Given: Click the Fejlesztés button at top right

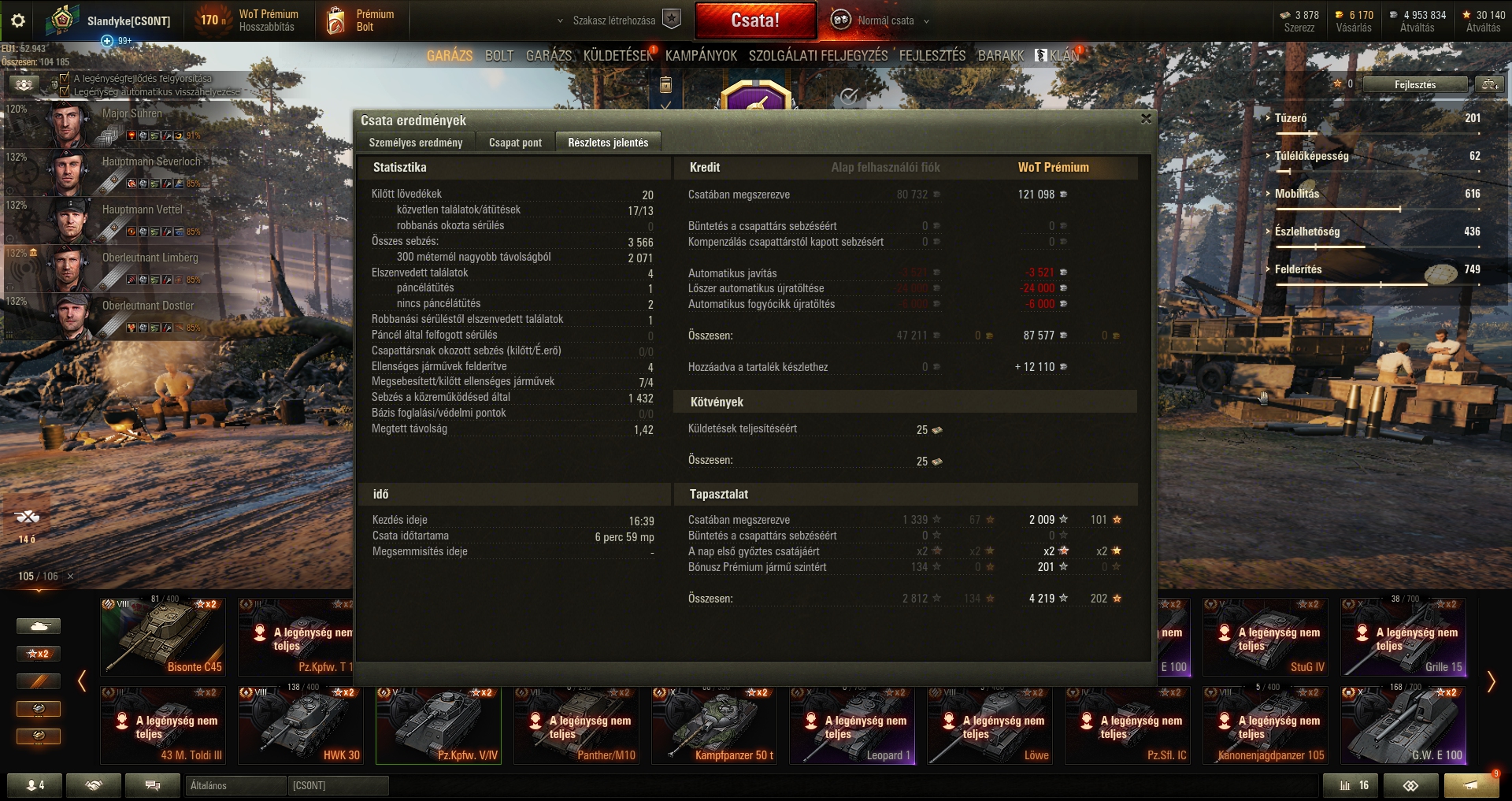Looking at the screenshot, I should point(1415,84).
